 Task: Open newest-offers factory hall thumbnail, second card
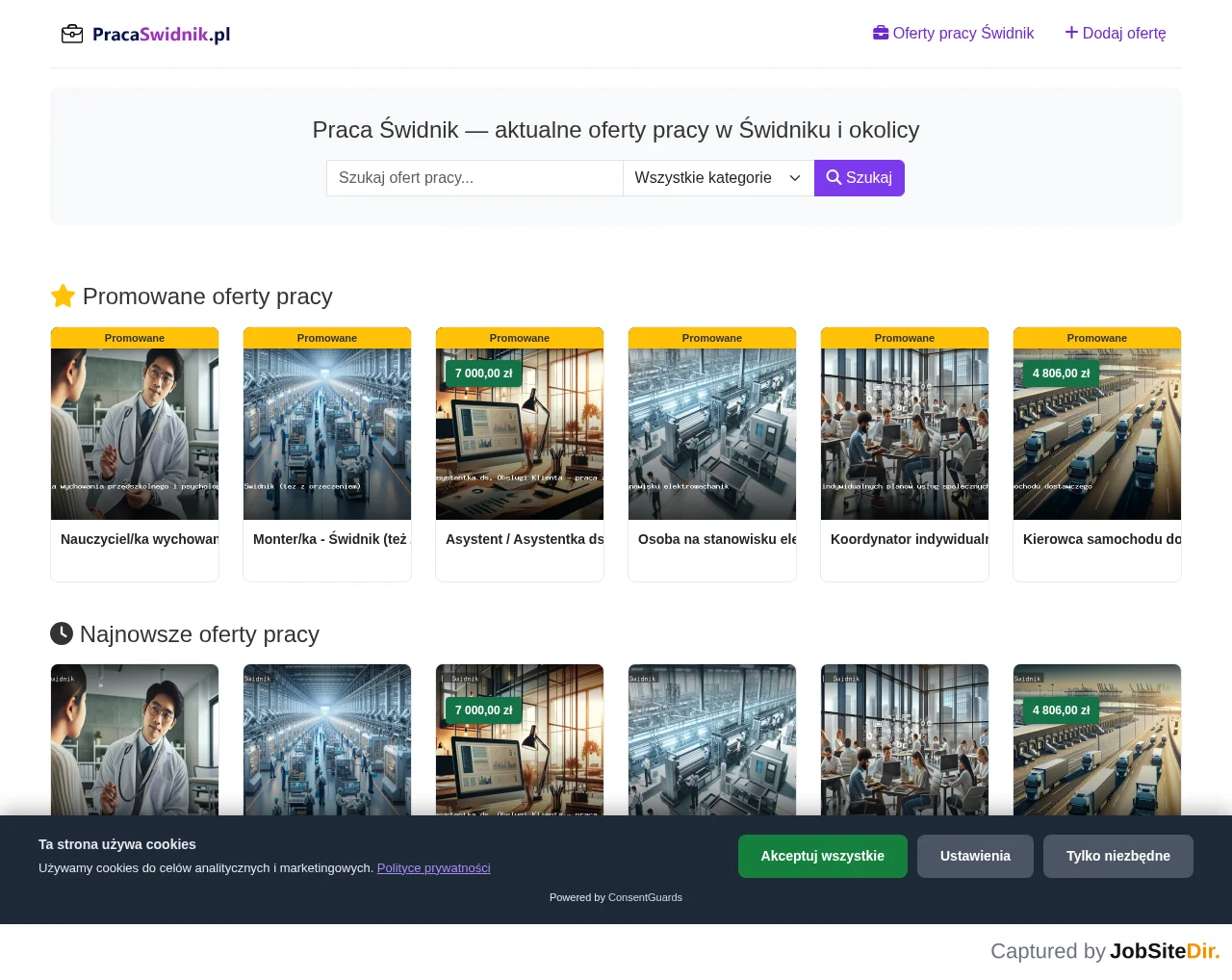pyautogui.click(x=327, y=740)
